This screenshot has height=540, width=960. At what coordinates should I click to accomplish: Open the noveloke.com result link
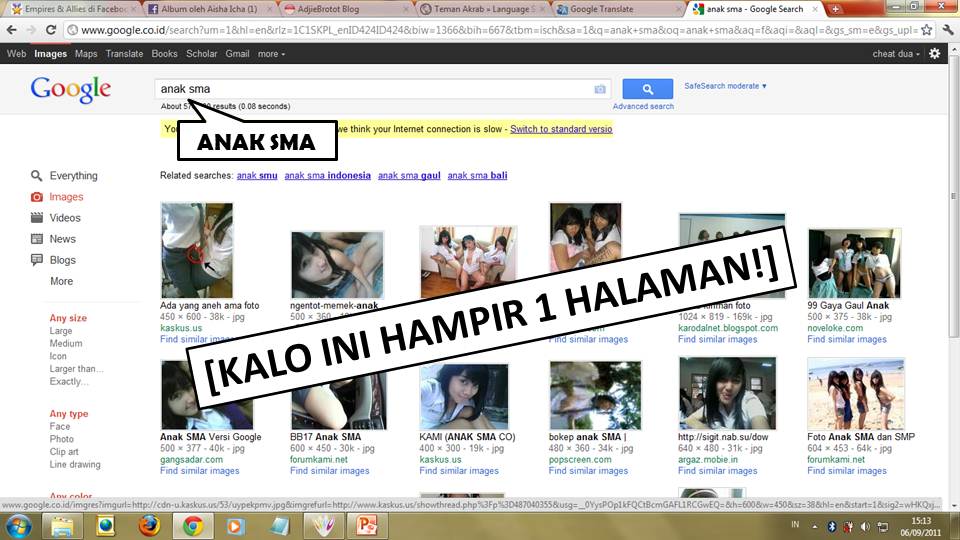point(835,328)
